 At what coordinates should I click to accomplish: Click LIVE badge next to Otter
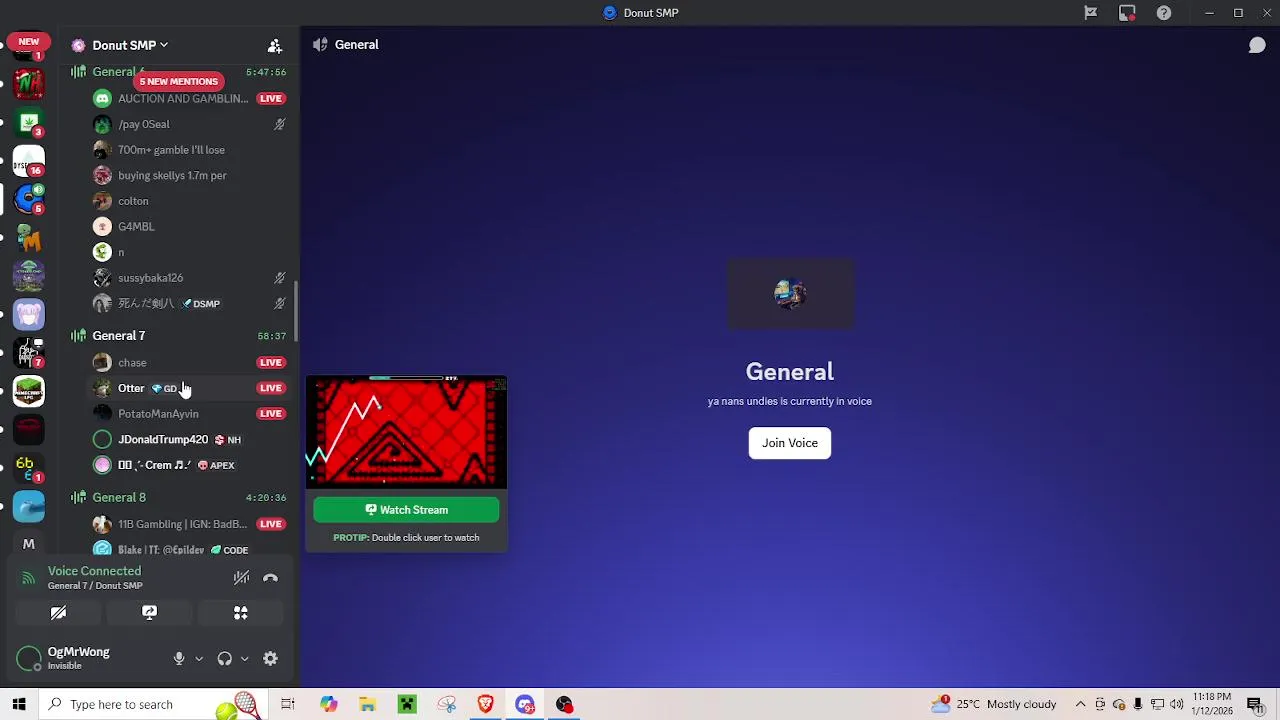[271, 388]
